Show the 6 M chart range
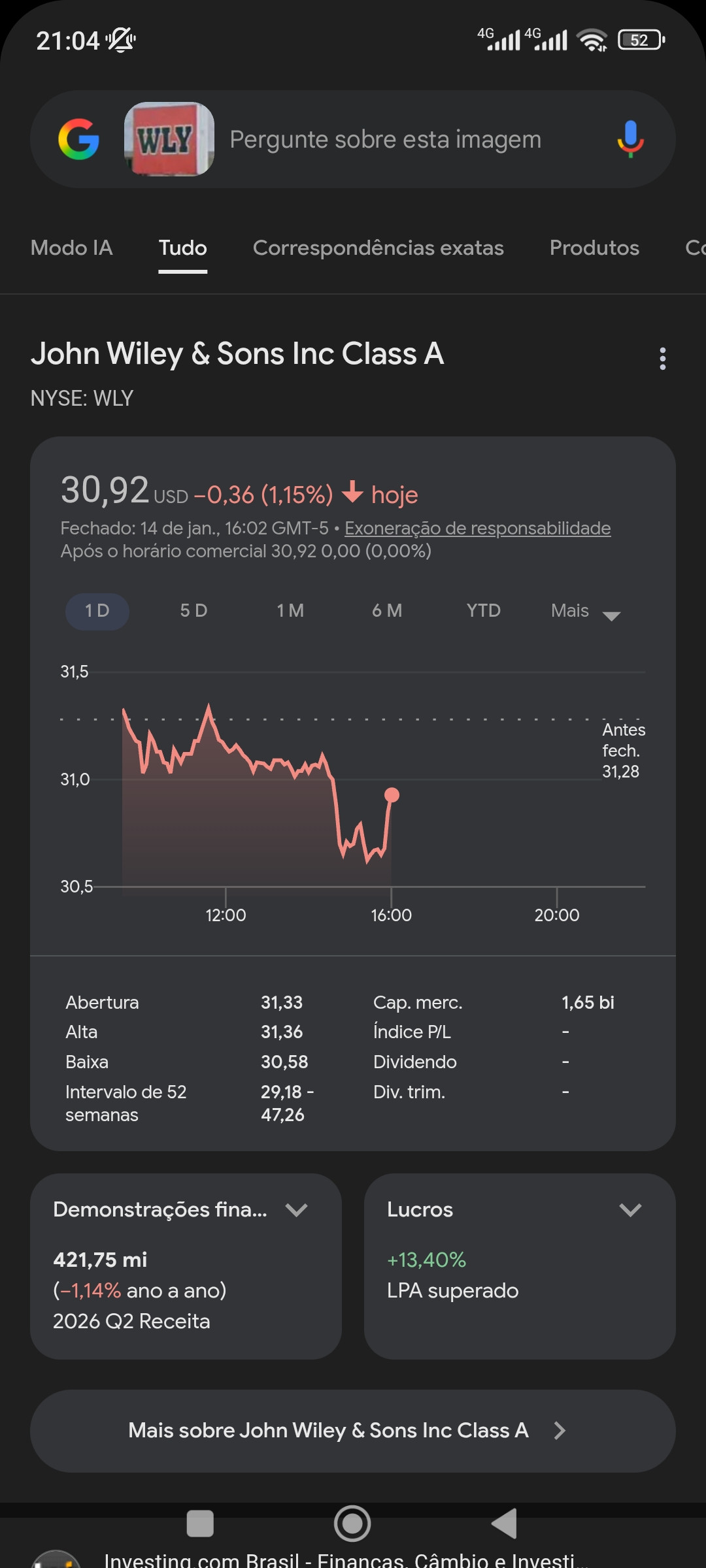 click(x=387, y=611)
